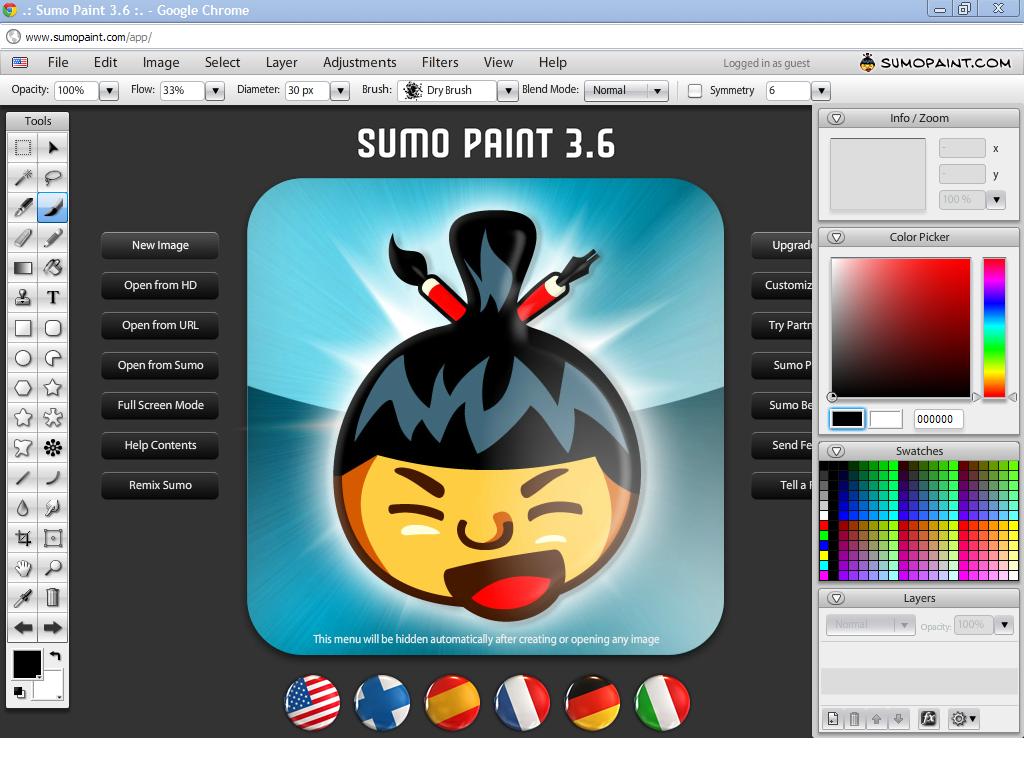Image resolution: width=1024 pixels, height=768 pixels.
Task: Select the Text tool
Action: coord(55,297)
